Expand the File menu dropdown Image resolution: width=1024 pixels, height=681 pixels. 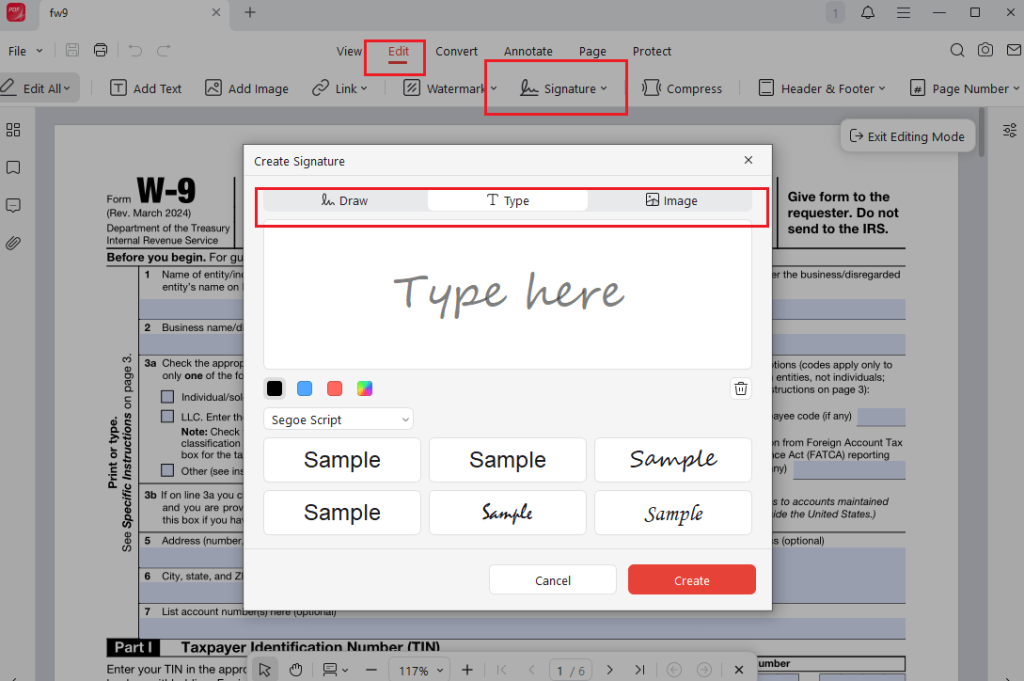coord(25,51)
